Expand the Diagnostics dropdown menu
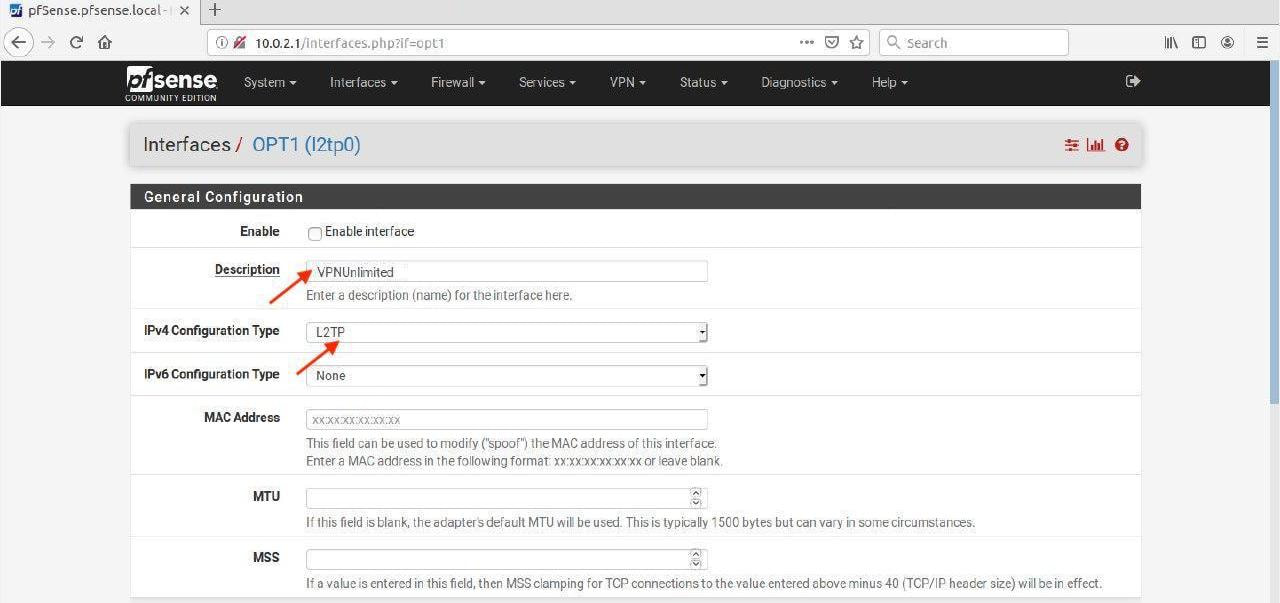The height and width of the screenshot is (603, 1280). [x=798, y=83]
